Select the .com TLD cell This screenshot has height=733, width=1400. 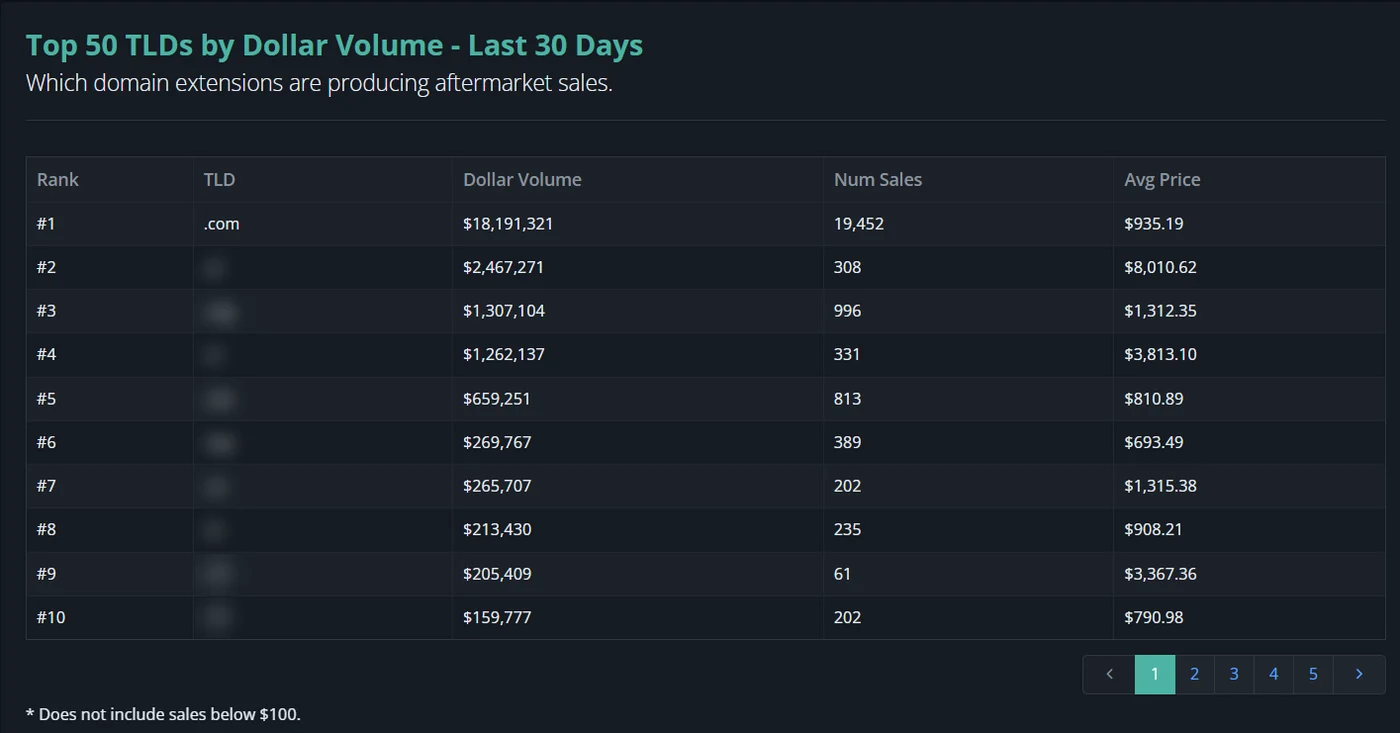(323, 224)
